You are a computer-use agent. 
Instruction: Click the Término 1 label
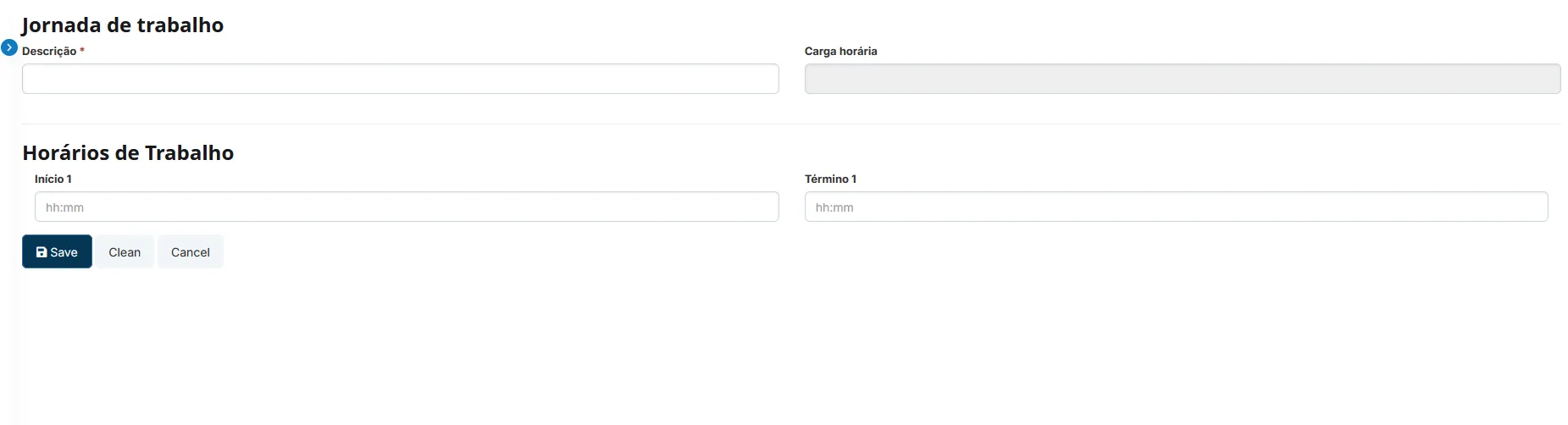pyautogui.click(x=831, y=179)
